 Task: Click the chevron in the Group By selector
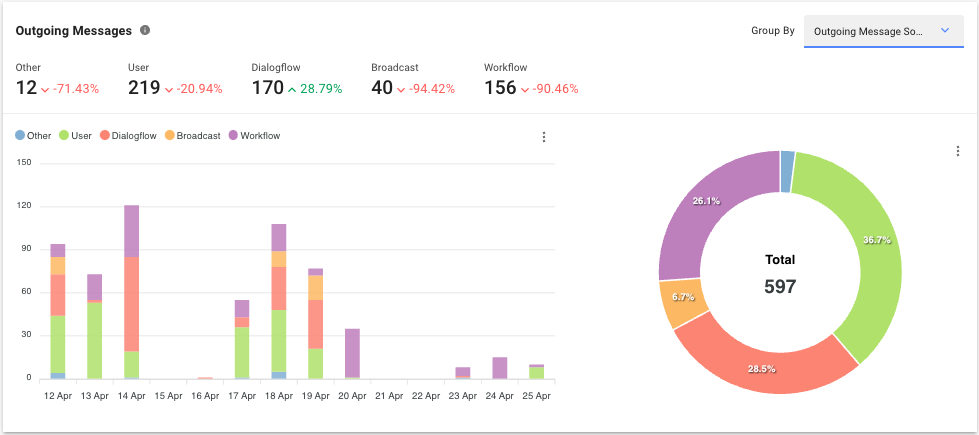[x=944, y=31]
